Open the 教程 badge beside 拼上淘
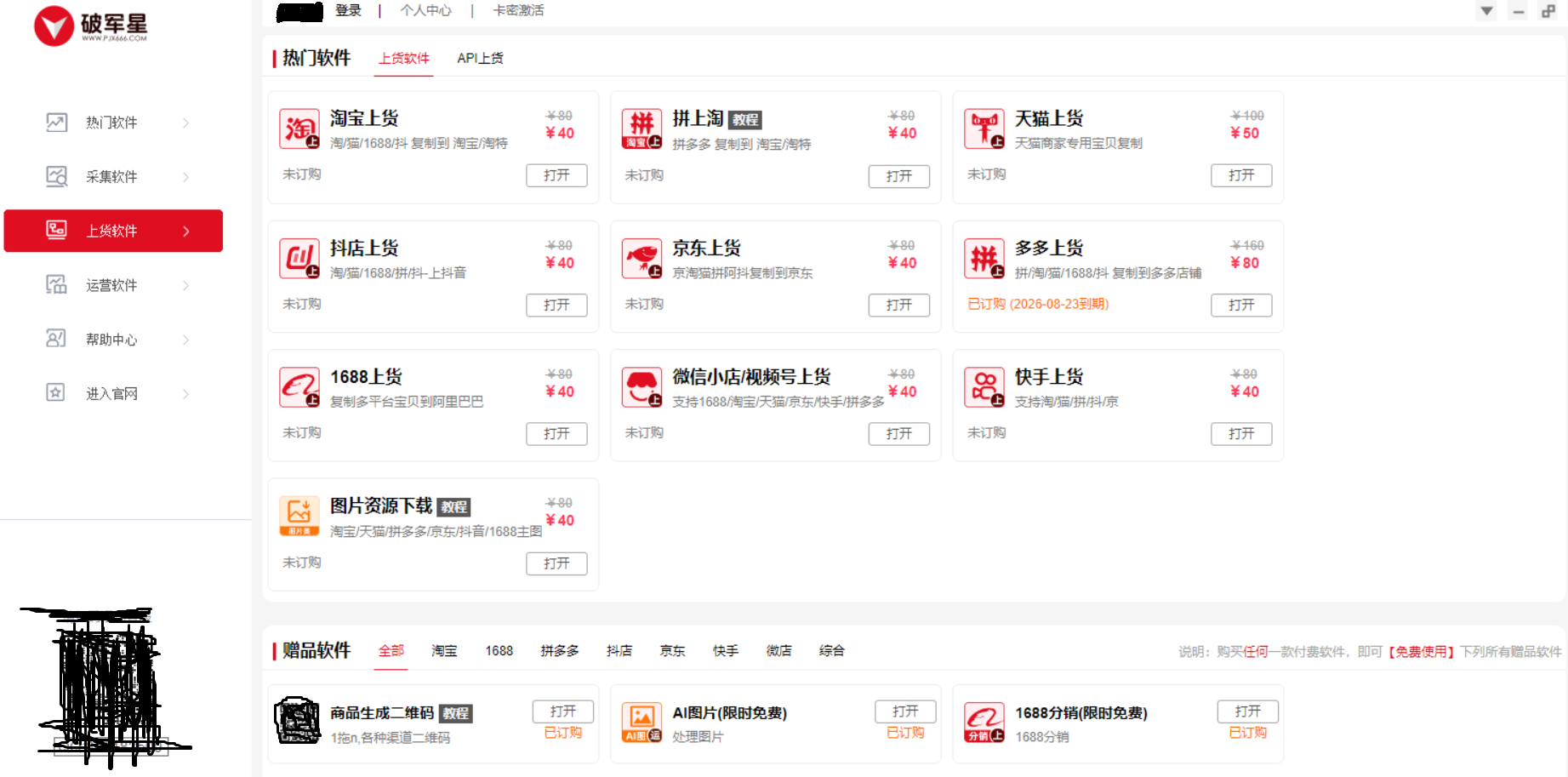This screenshot has width=1568, height=777. tap(745, 120)
